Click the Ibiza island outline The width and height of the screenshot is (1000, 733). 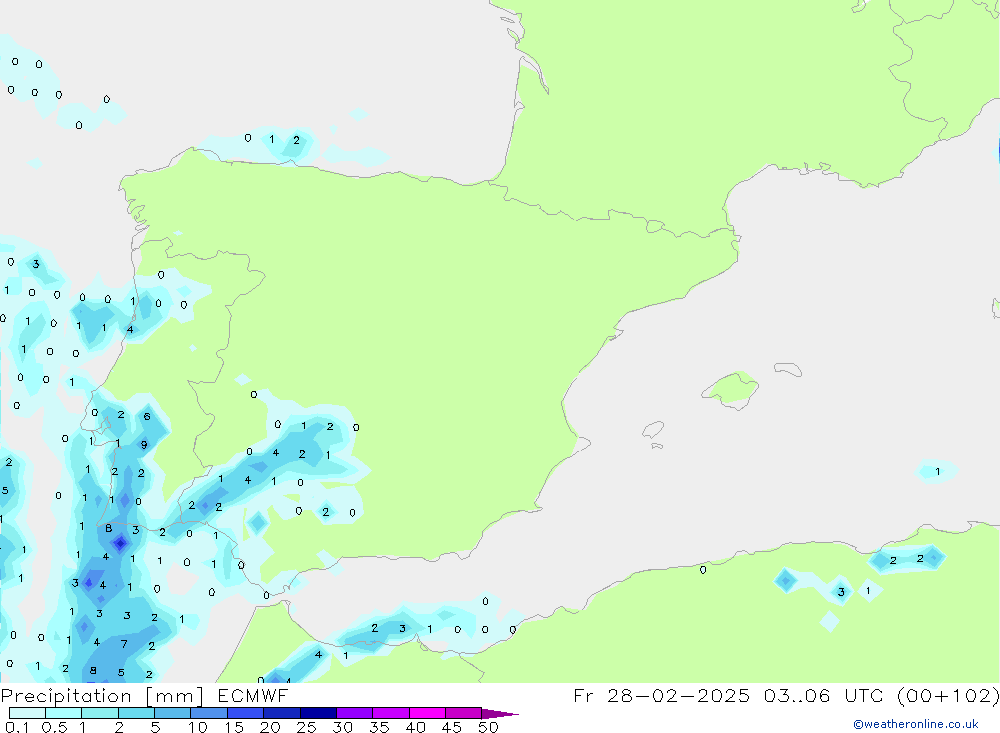click(x=653, y=429)
